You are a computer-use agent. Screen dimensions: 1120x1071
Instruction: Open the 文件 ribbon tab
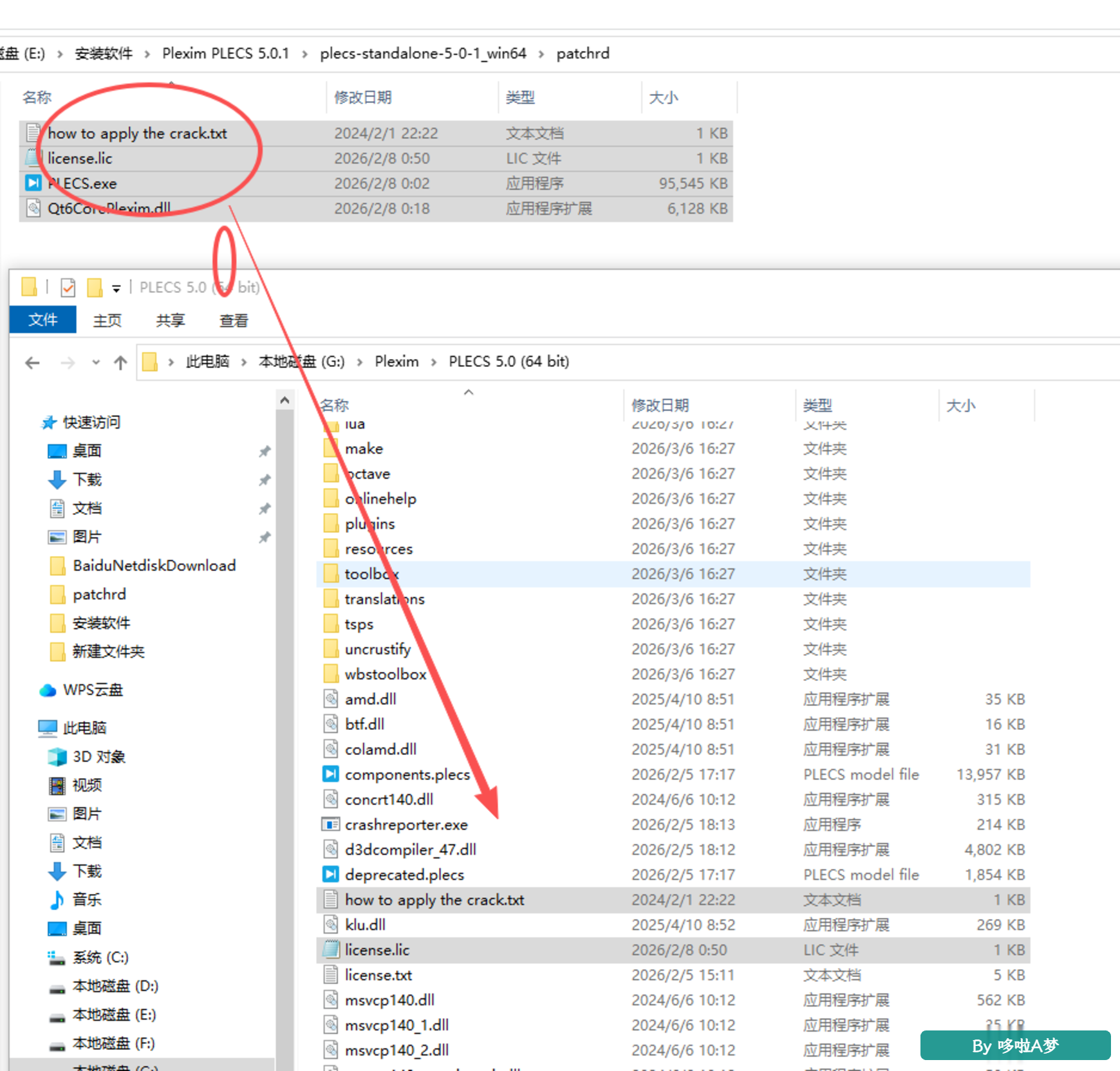point(43,320)
